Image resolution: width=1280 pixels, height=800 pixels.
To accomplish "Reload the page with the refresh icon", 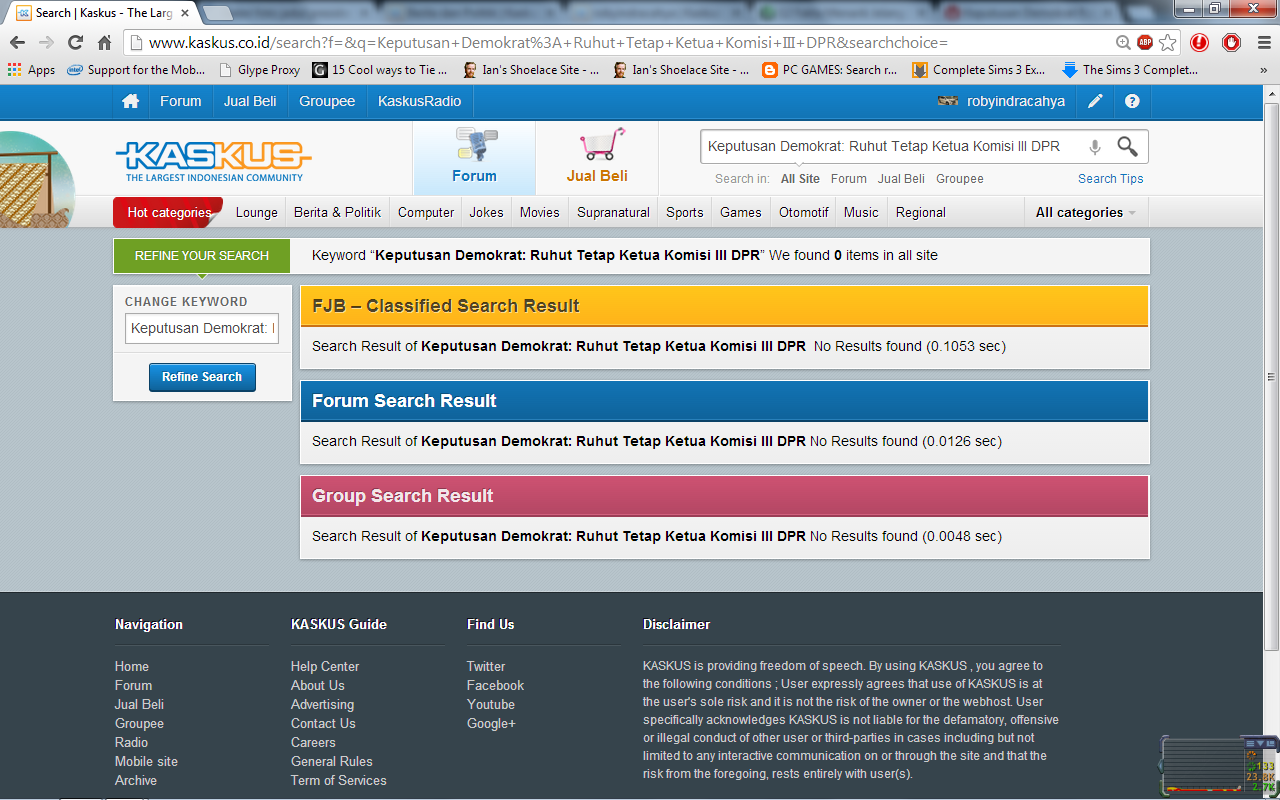I will tap(75, 43).
